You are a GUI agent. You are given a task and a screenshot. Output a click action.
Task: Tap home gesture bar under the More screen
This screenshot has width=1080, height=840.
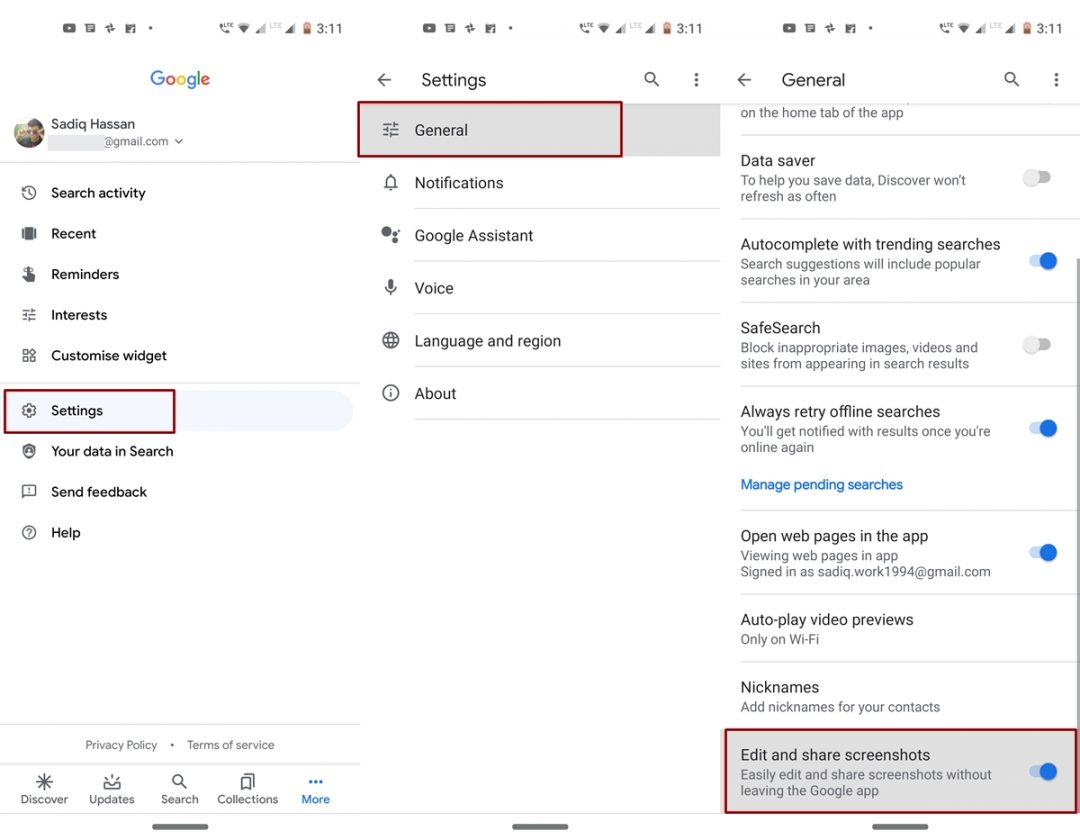click(x=180, y=826)
